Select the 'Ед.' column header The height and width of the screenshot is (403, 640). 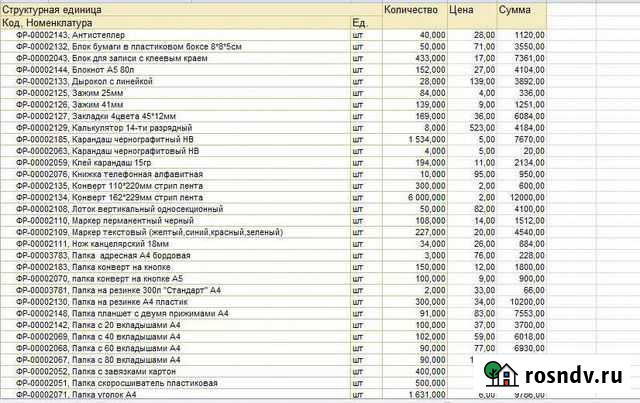tap(360, 21)
